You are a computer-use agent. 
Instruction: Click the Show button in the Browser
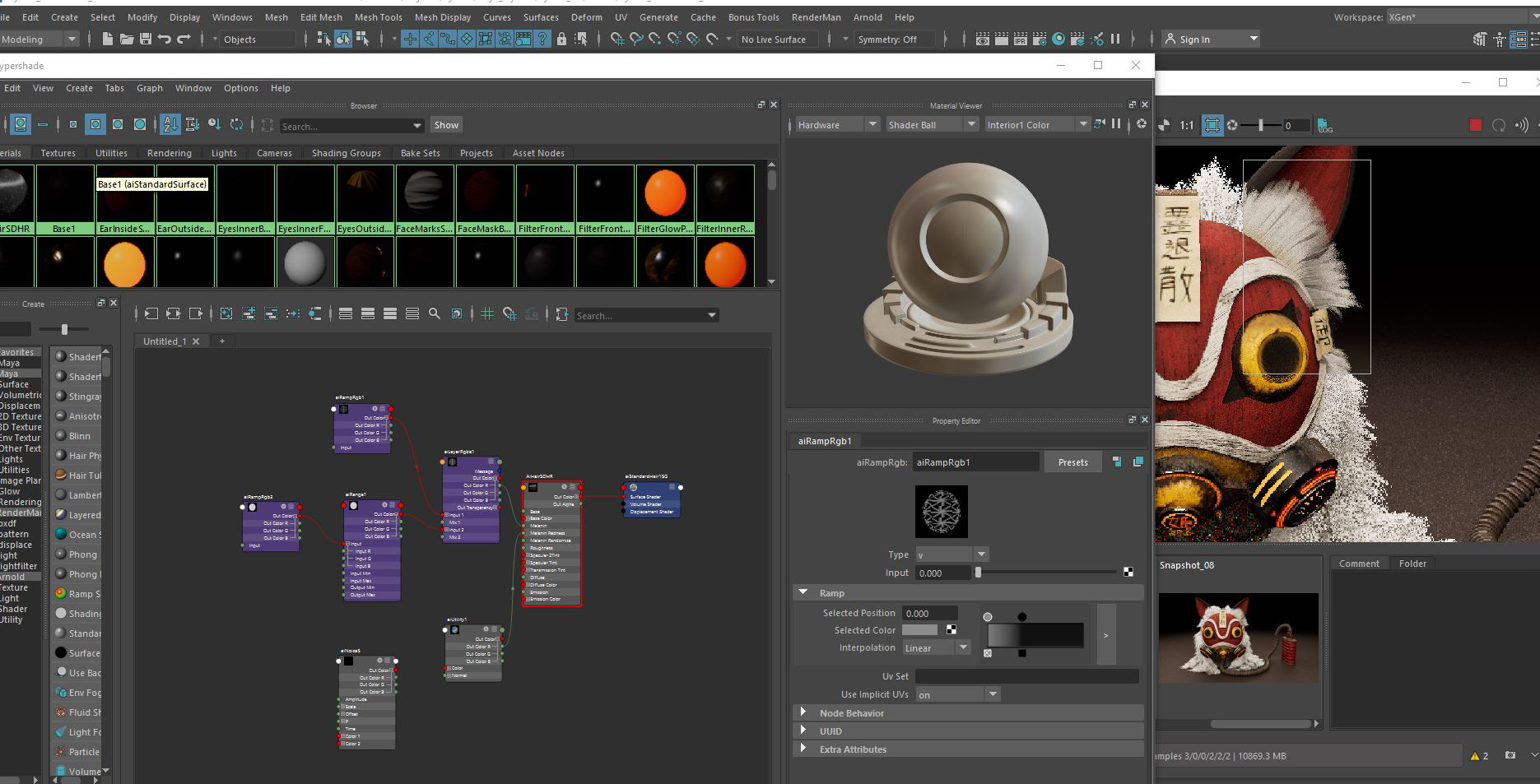(x=446, y=125)
